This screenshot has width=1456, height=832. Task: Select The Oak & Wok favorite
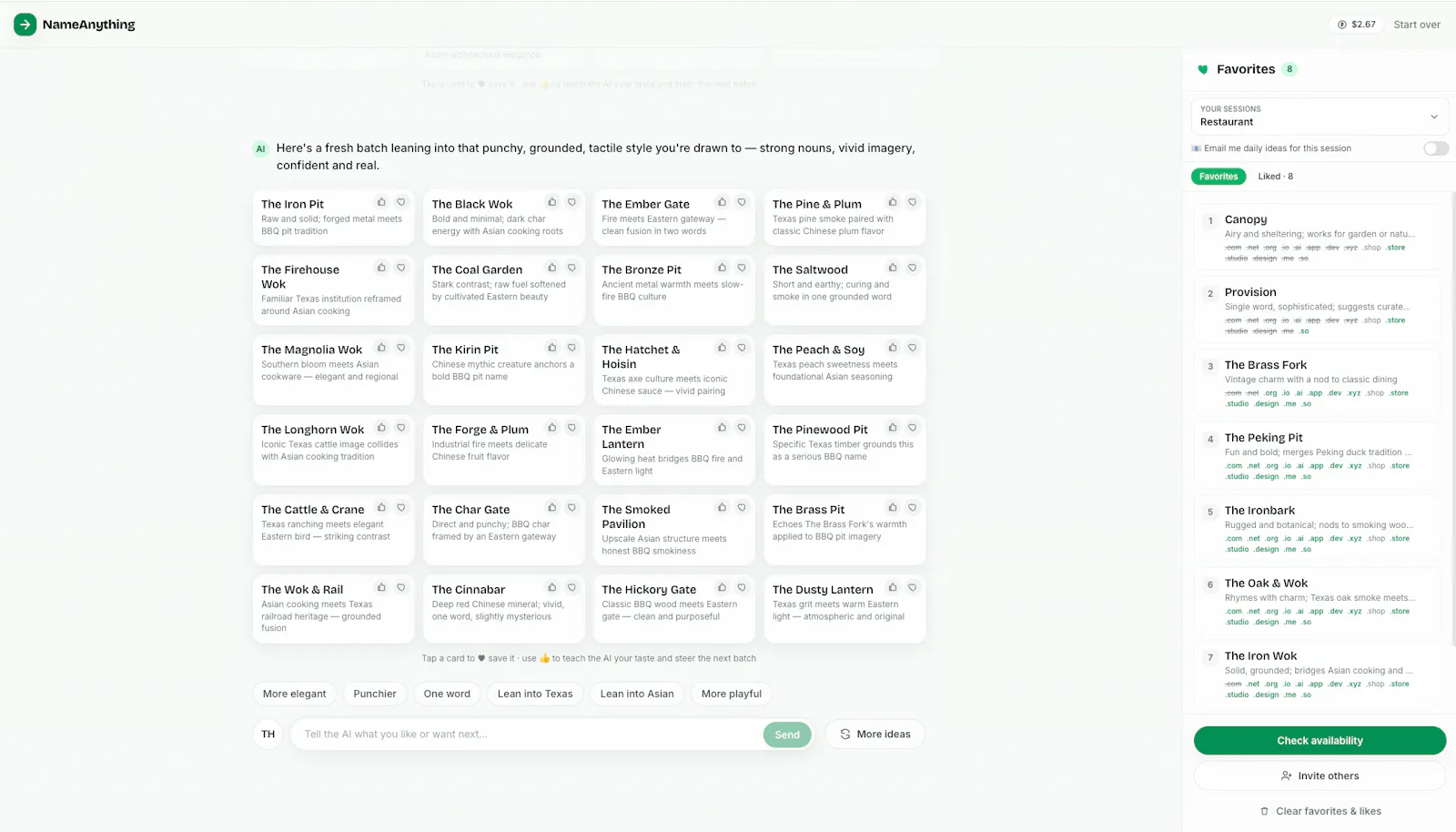click(1319, 603)
